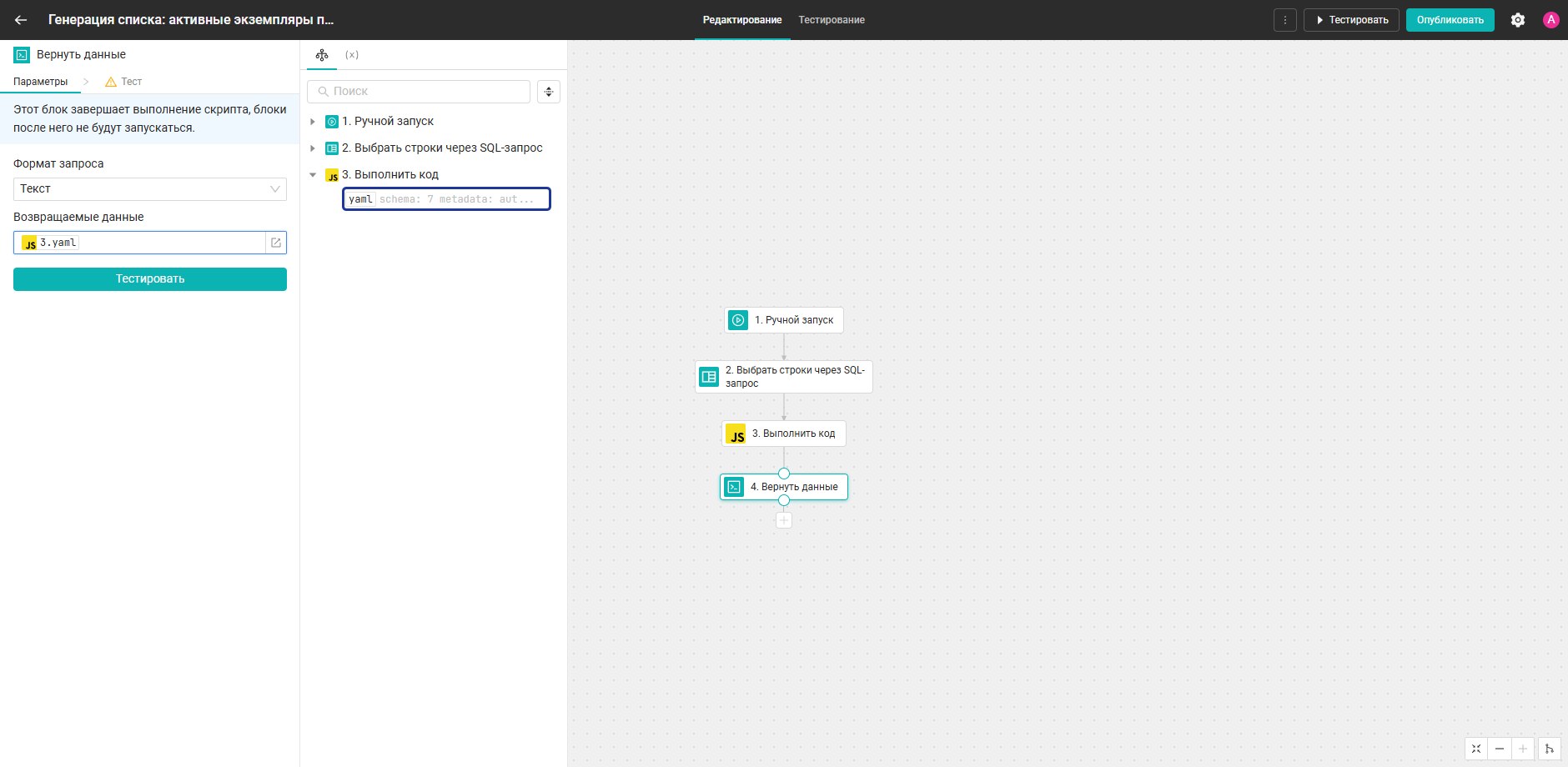The height and width of the screenshot is (767, 1568).
Task: Click the 3.yaml chip in returned data field
Action: [50, 243]
